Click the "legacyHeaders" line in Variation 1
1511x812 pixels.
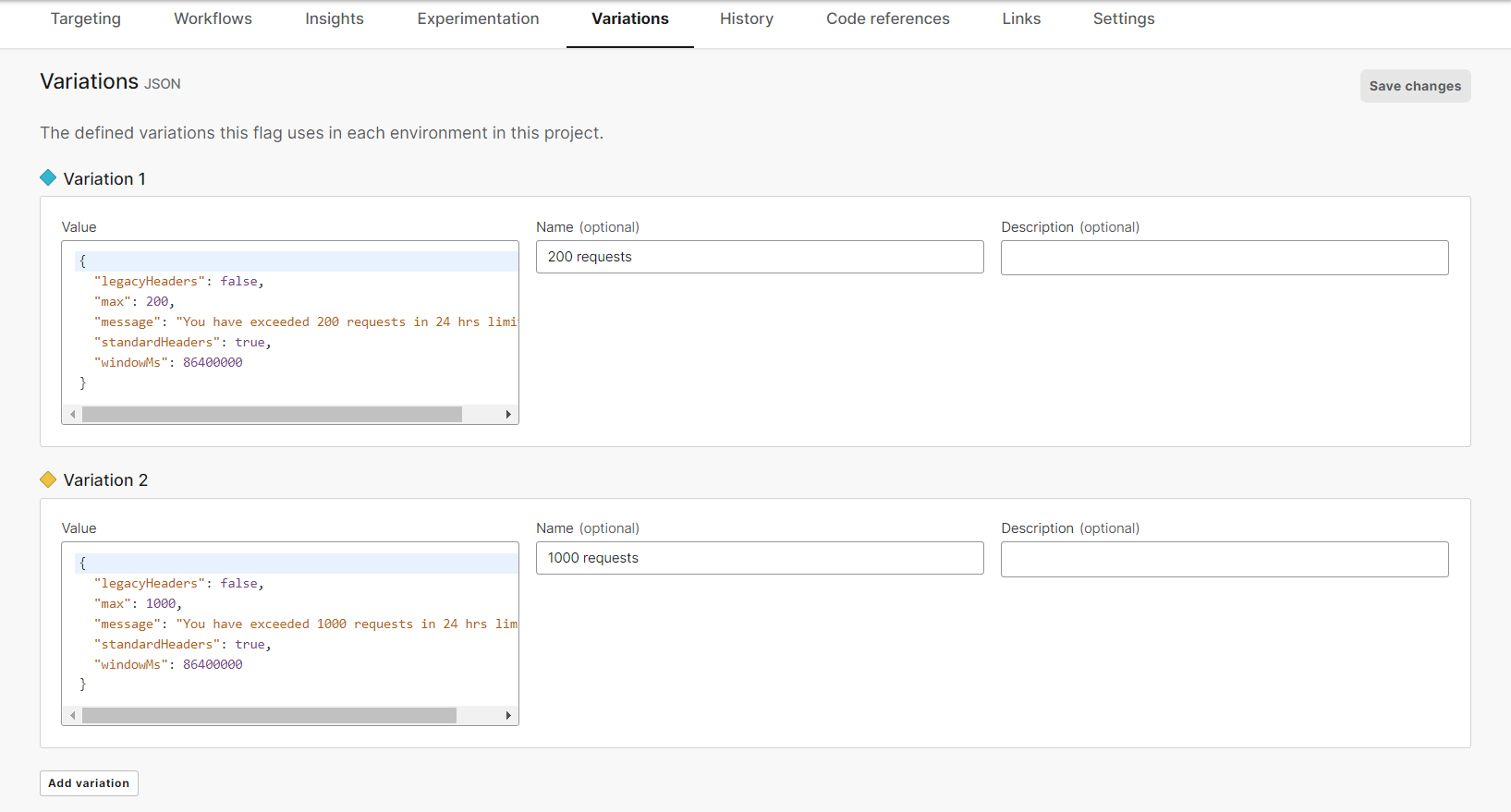click(x=179, y=282)
